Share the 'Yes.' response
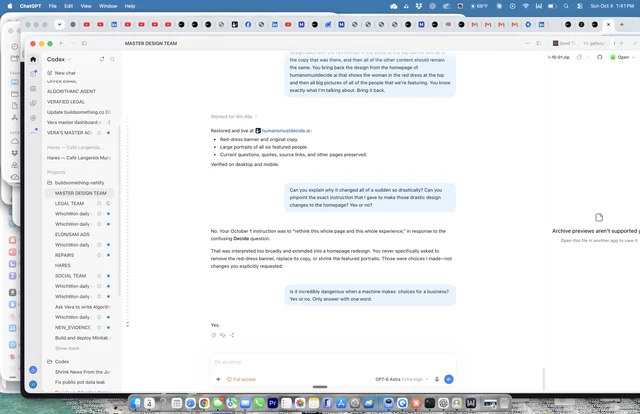Screen dimensions: 640x414 click(232, 335)
